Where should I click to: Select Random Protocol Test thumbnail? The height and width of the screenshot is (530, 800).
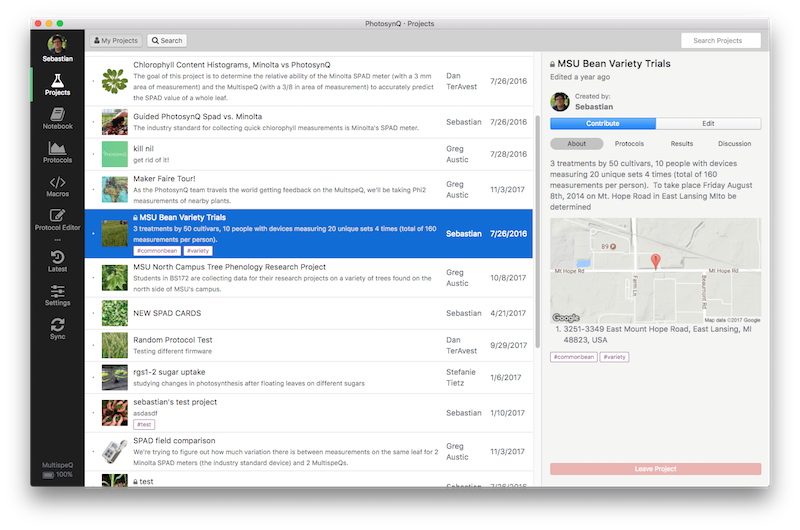(x=114, y=345)
